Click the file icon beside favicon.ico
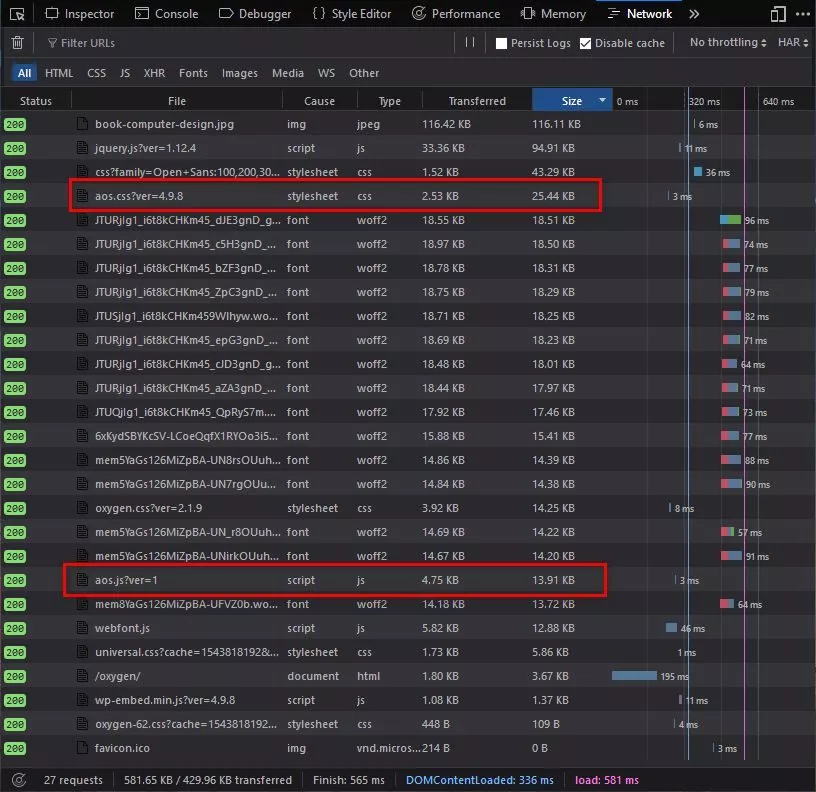Viewport: 816px width, 792px height. point(83,748)
